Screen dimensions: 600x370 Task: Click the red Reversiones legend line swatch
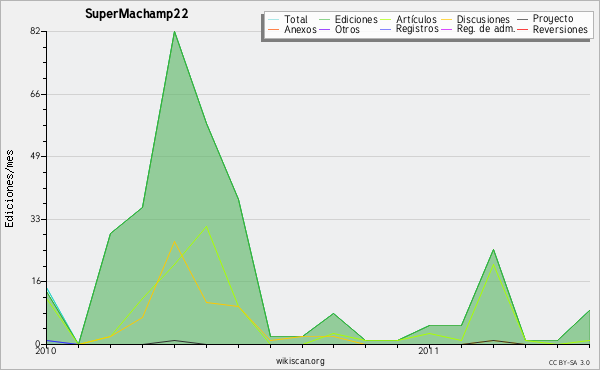coord(523,29)
